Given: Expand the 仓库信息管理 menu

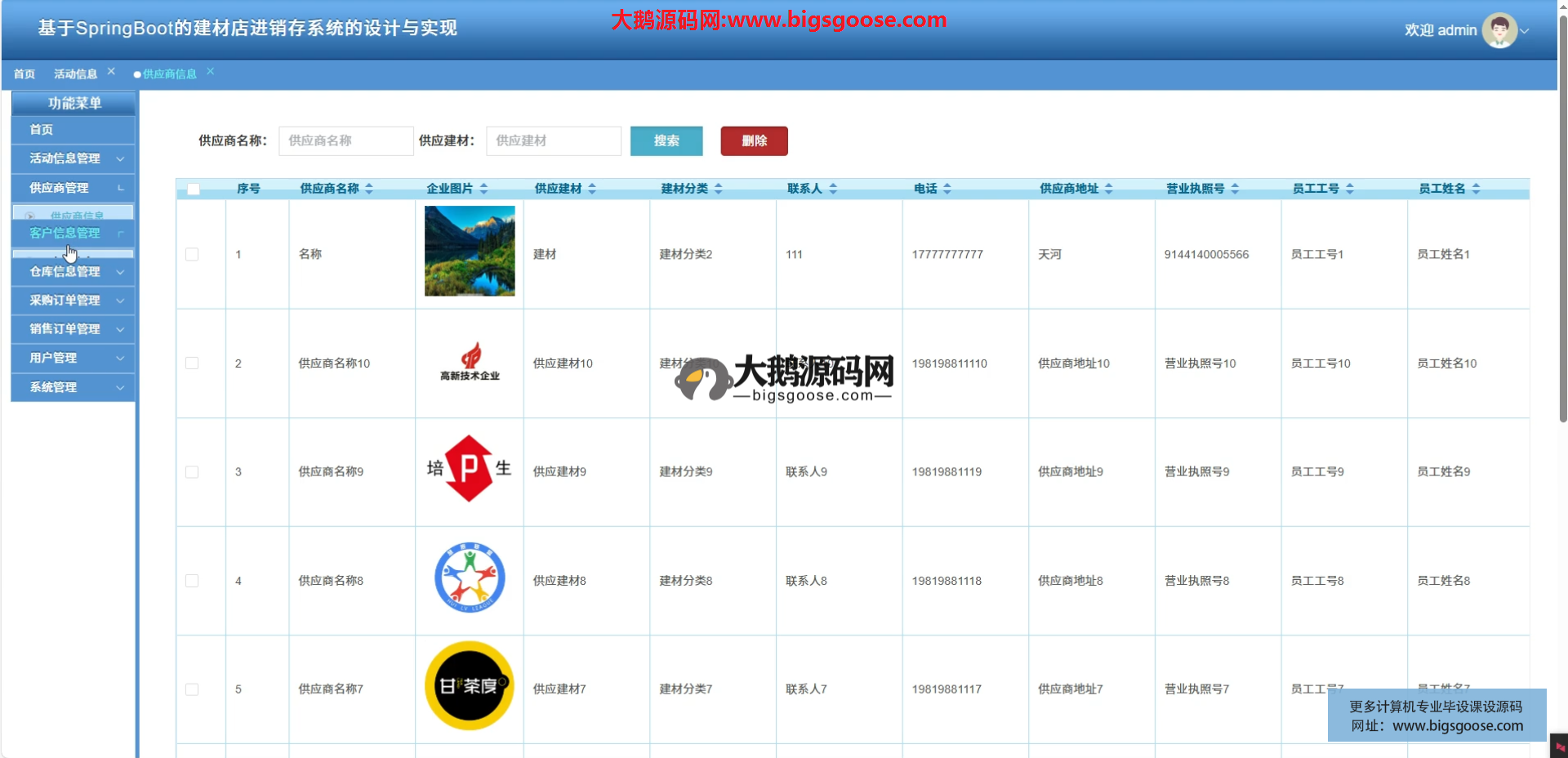Looking at the screenshot, I should pos(73,272).
